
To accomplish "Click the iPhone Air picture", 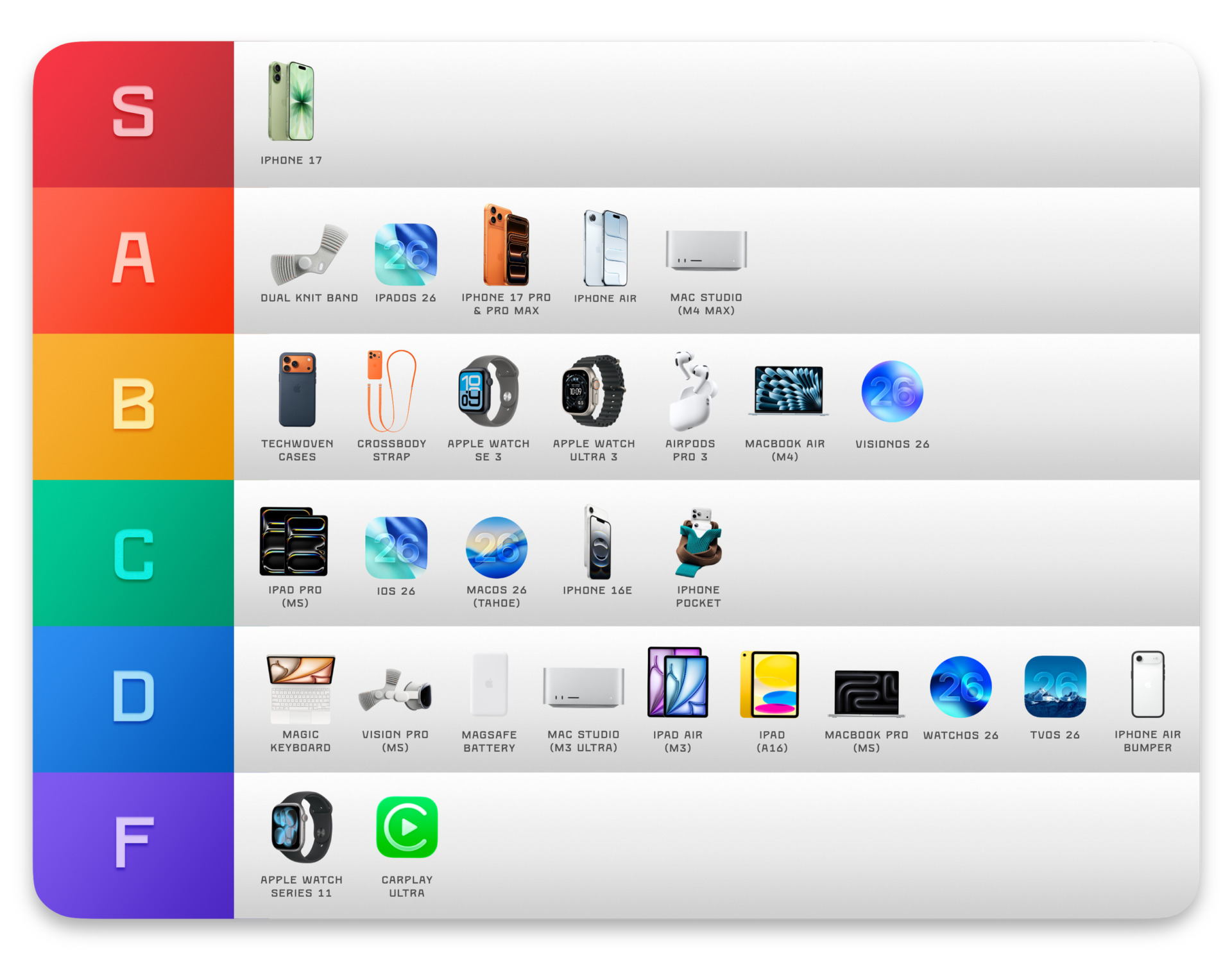I will tap(605, 248).
